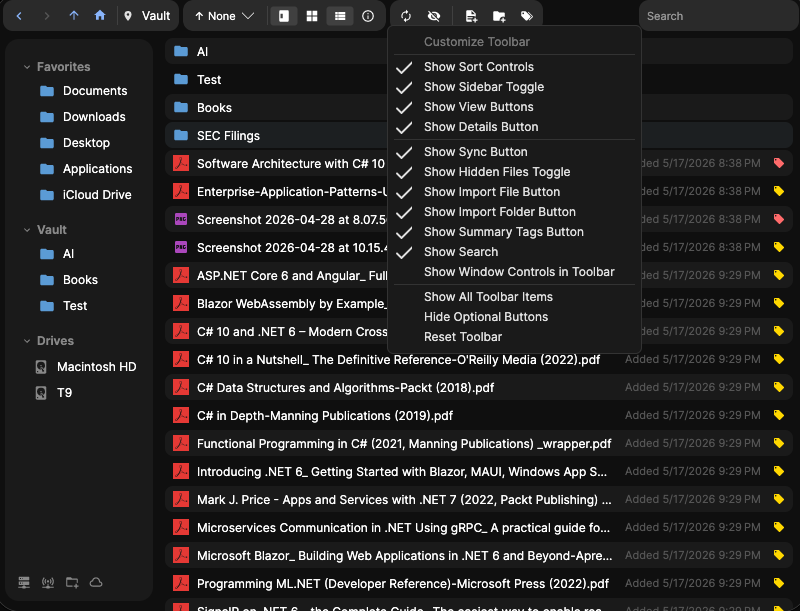Image resolution: width=800 pixels, height=611 pixels.
Task: Select Reset Toolbar
Action: click(x=514, y=337)
